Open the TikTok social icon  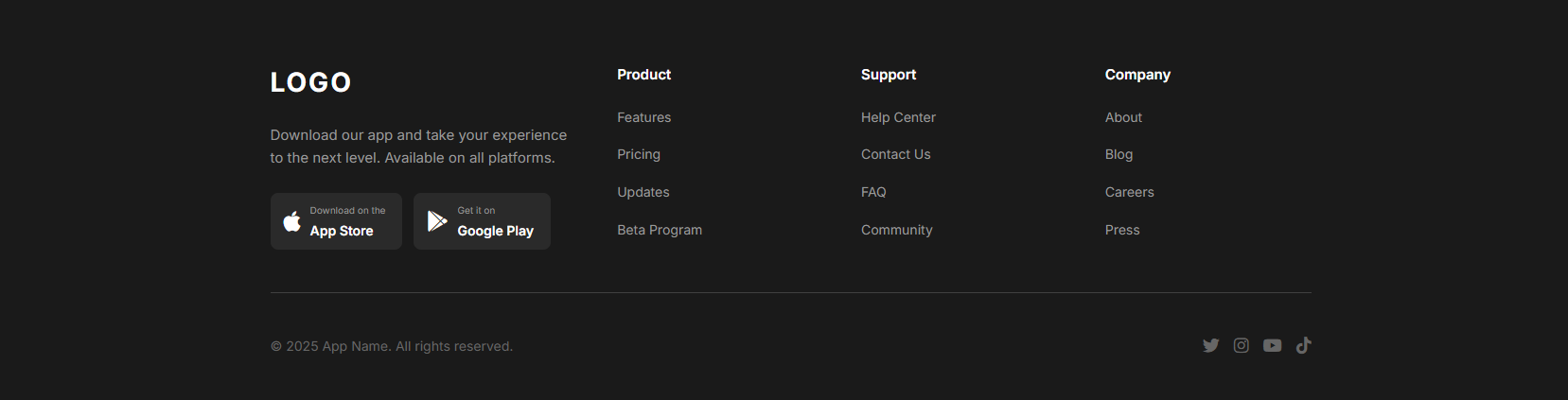pos(1304,346)
